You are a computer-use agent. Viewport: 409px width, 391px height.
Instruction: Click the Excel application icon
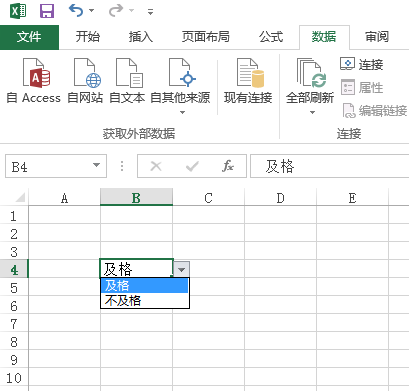click(x=18, y=11)
